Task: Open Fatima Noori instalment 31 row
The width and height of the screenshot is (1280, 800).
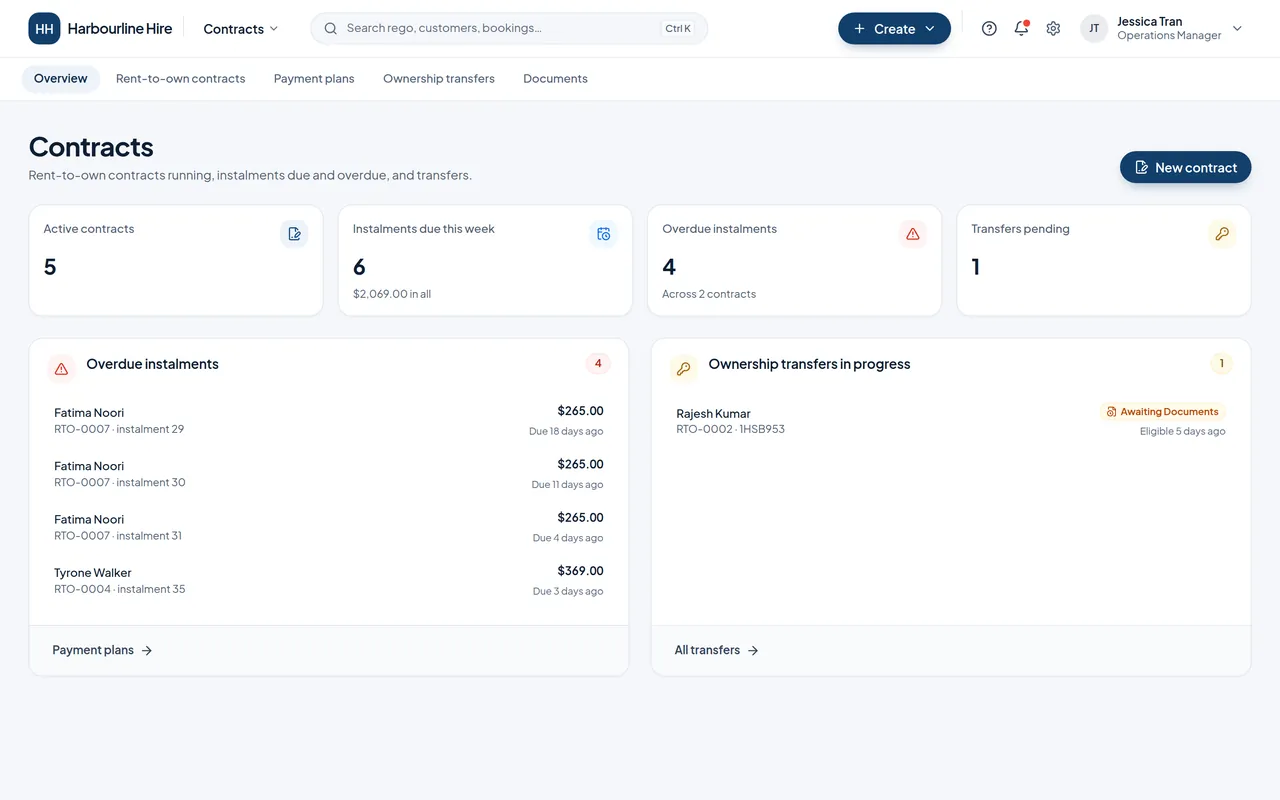Action: click(329, 527)
